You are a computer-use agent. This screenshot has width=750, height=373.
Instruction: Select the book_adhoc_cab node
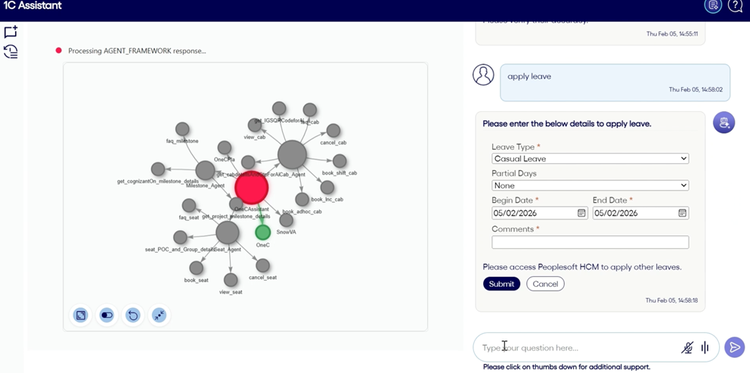pyautogui.click(x=302, y=199)
